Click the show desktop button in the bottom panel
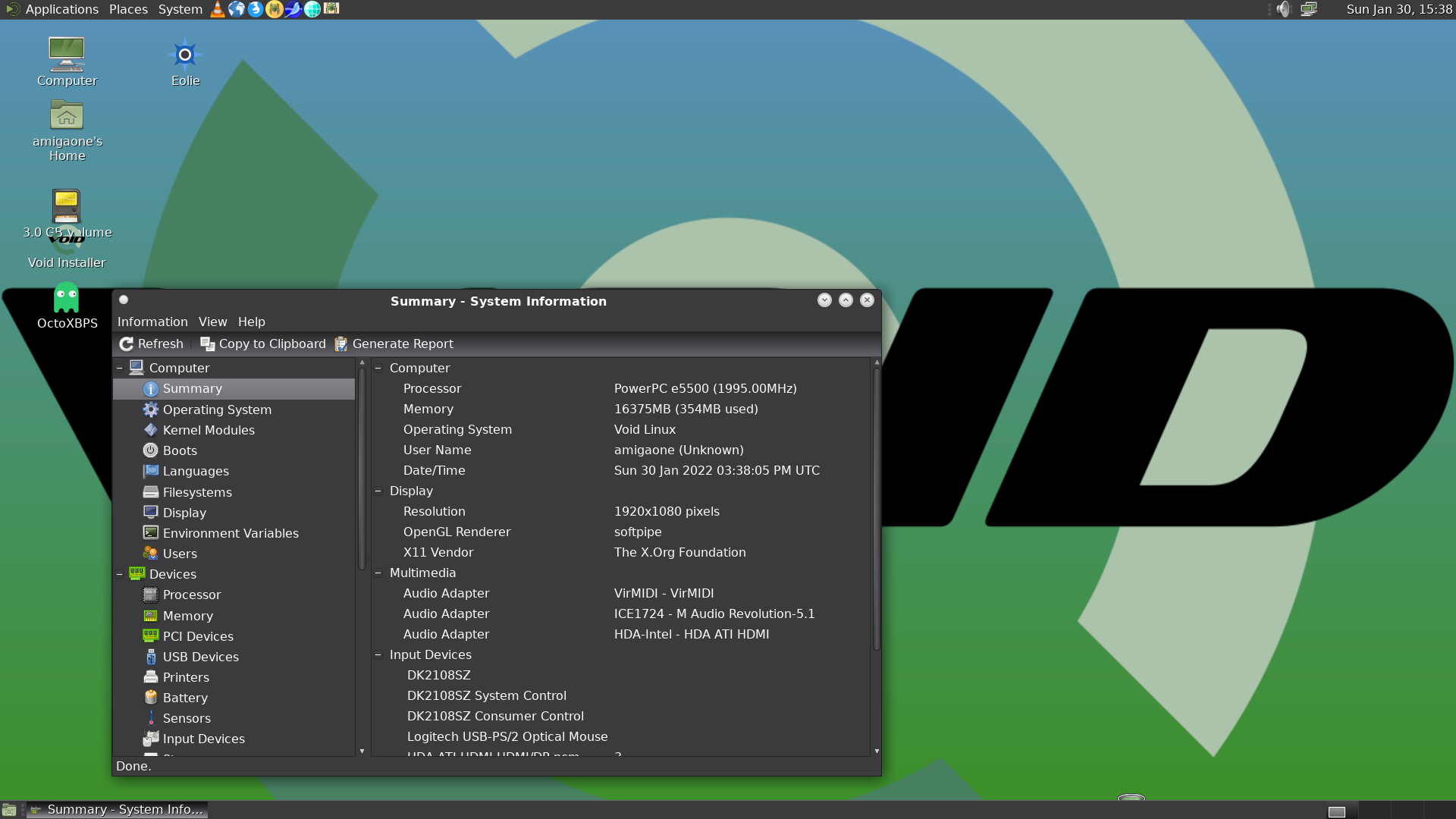1456x819 pixels. [x=9, y=810]
